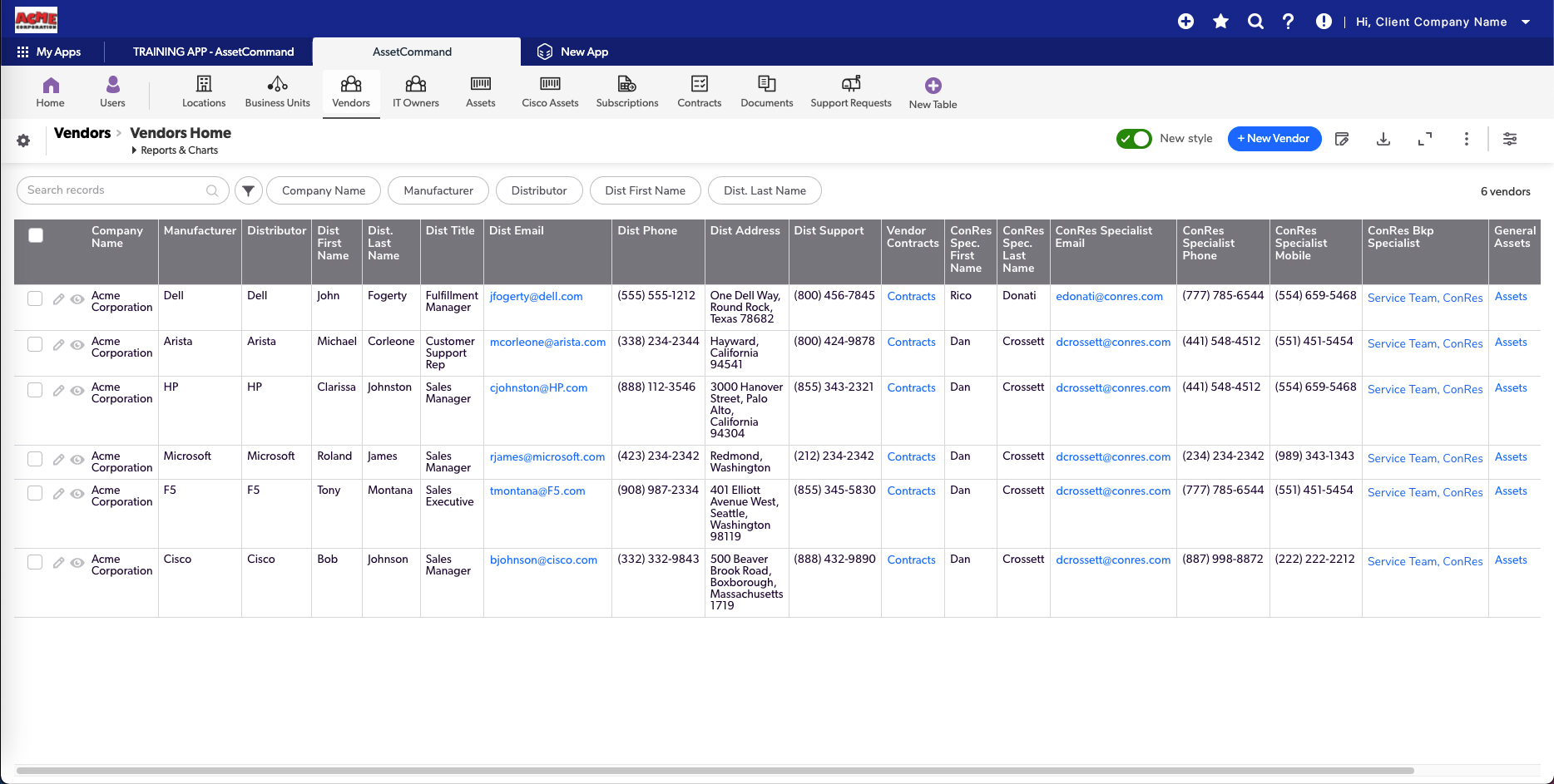The width and height of the screenshot is (1554, 784).
Task: Select the Vendors table tab
Action: tap(351, 92)
